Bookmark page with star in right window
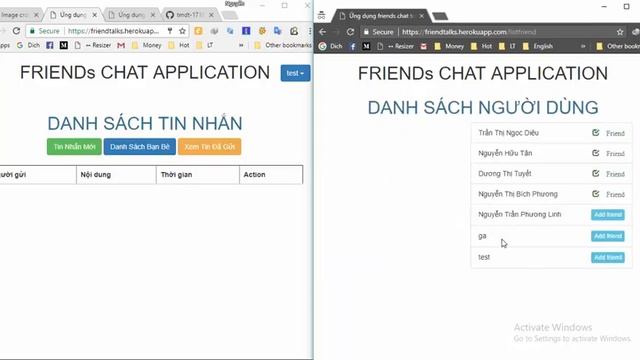Viewport: 640px width, 360px height. point(620,32)
